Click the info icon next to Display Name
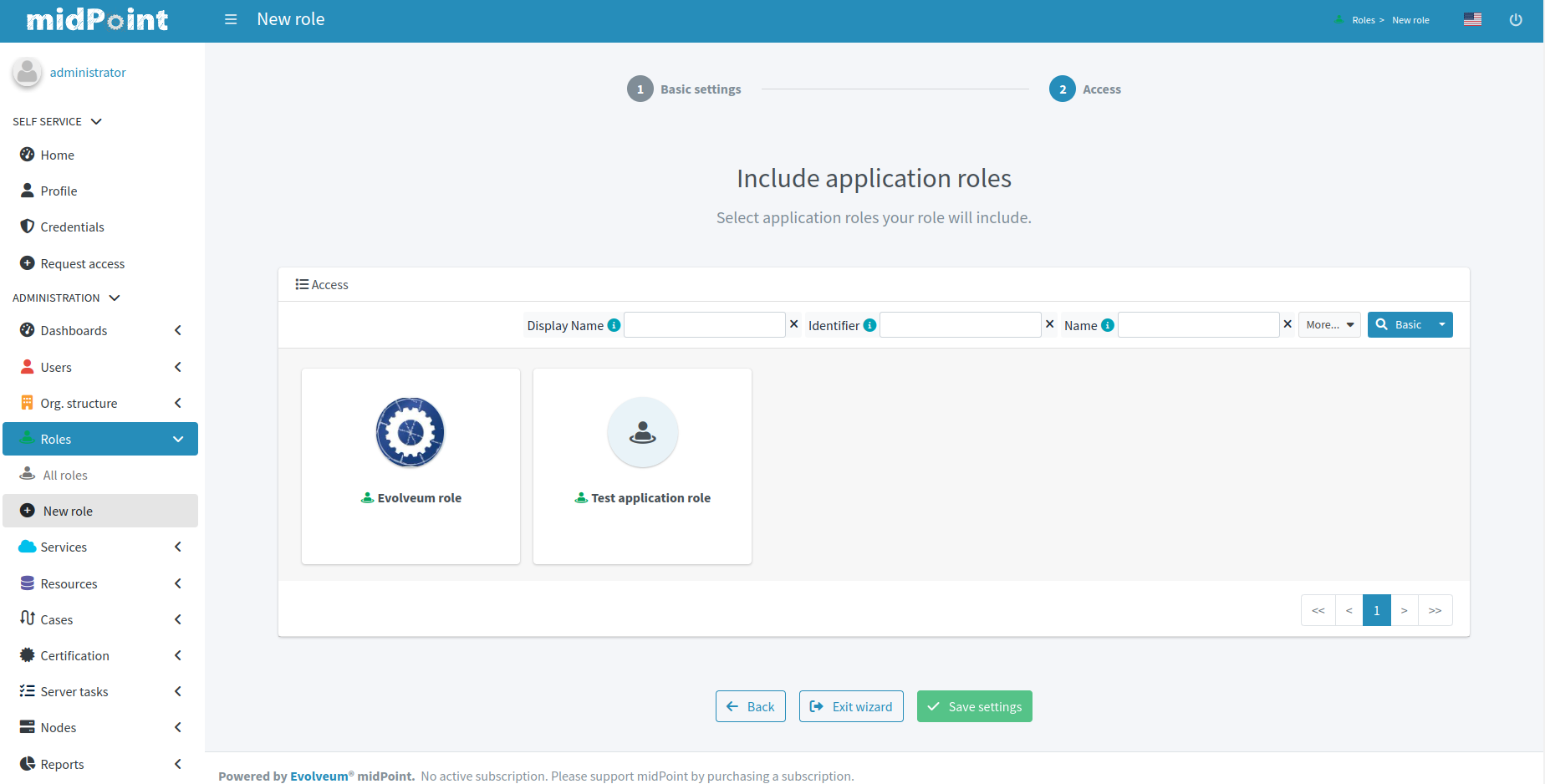 tap(615, 325)
